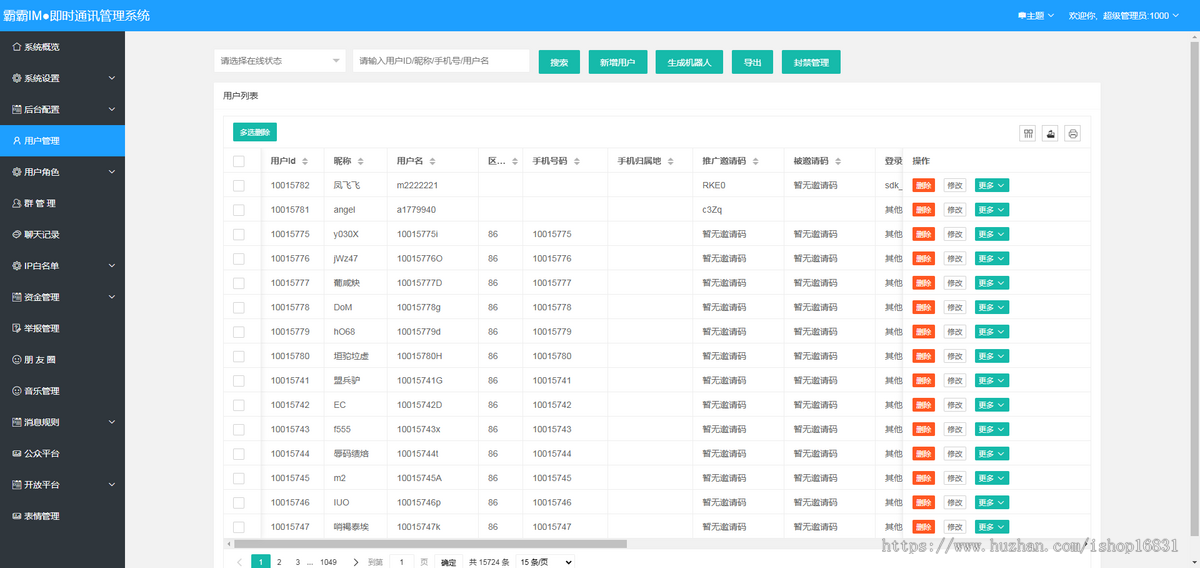Click the horizontal table scrollbar
The height and width of the screenshot is (568, 1200).
point(430,544)
